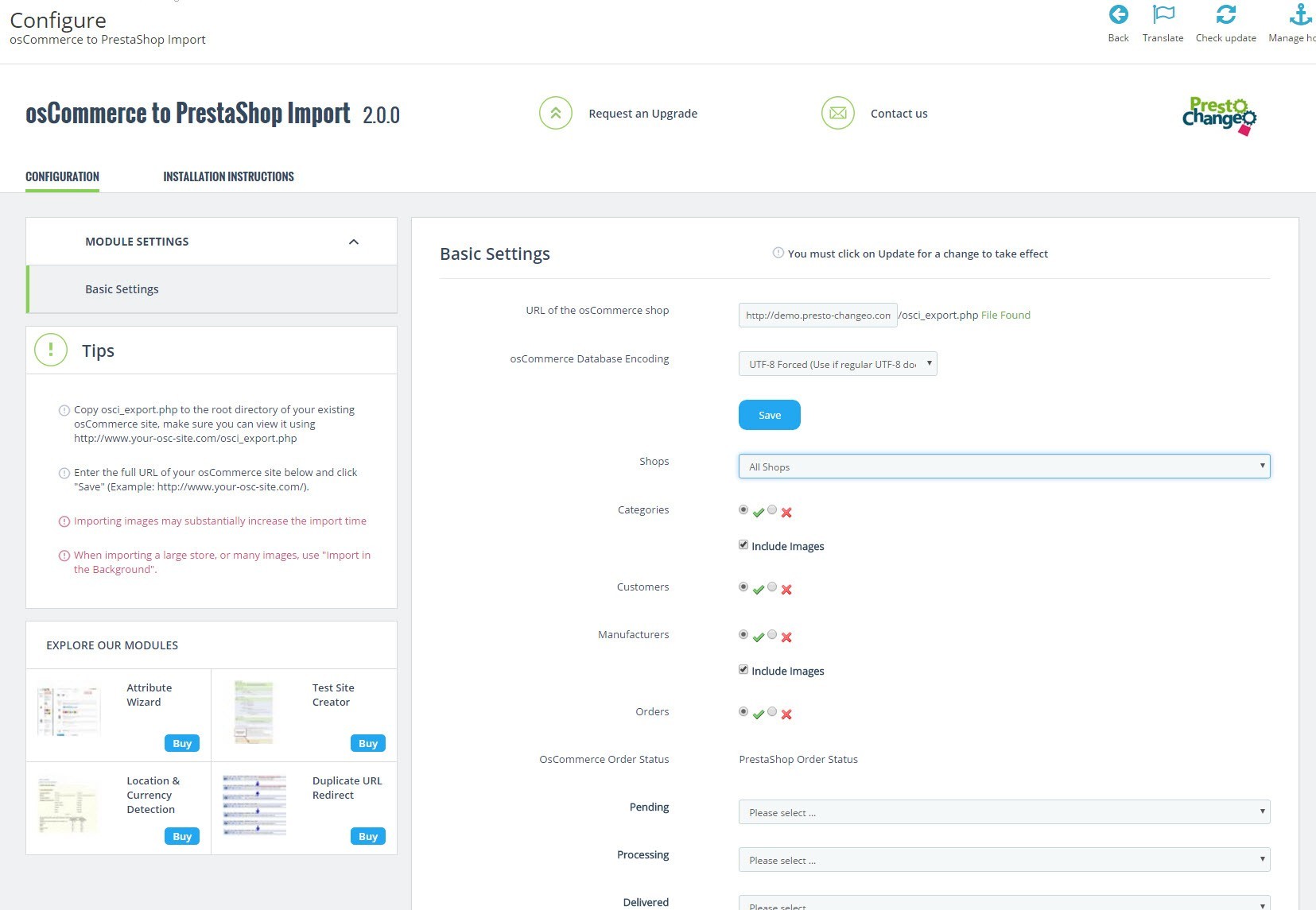1316x910 pixels.
Task: Enable Customers import with the yes radio
Action: click(743, 587)
